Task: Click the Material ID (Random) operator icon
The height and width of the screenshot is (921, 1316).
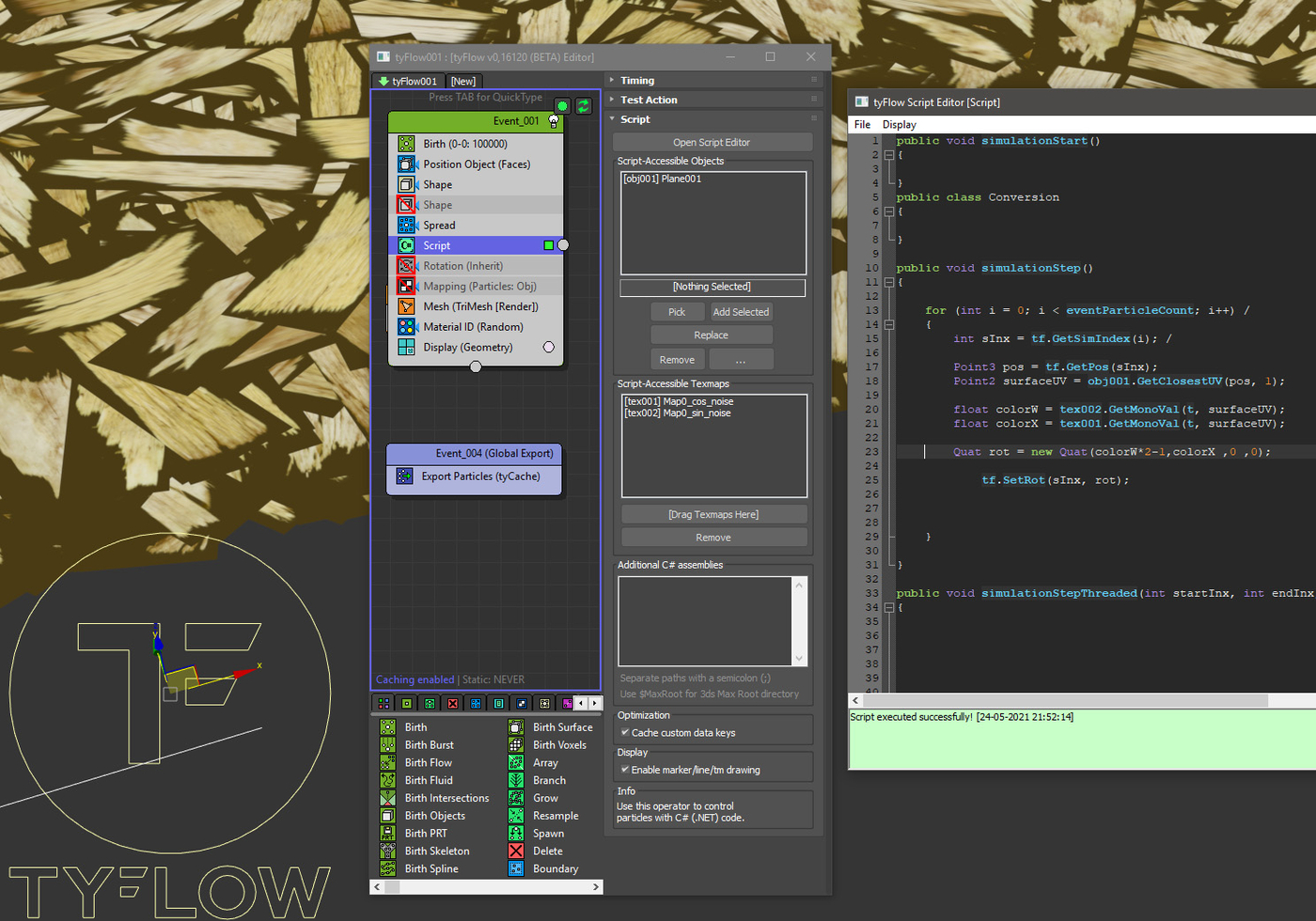Action: point(406,327)
